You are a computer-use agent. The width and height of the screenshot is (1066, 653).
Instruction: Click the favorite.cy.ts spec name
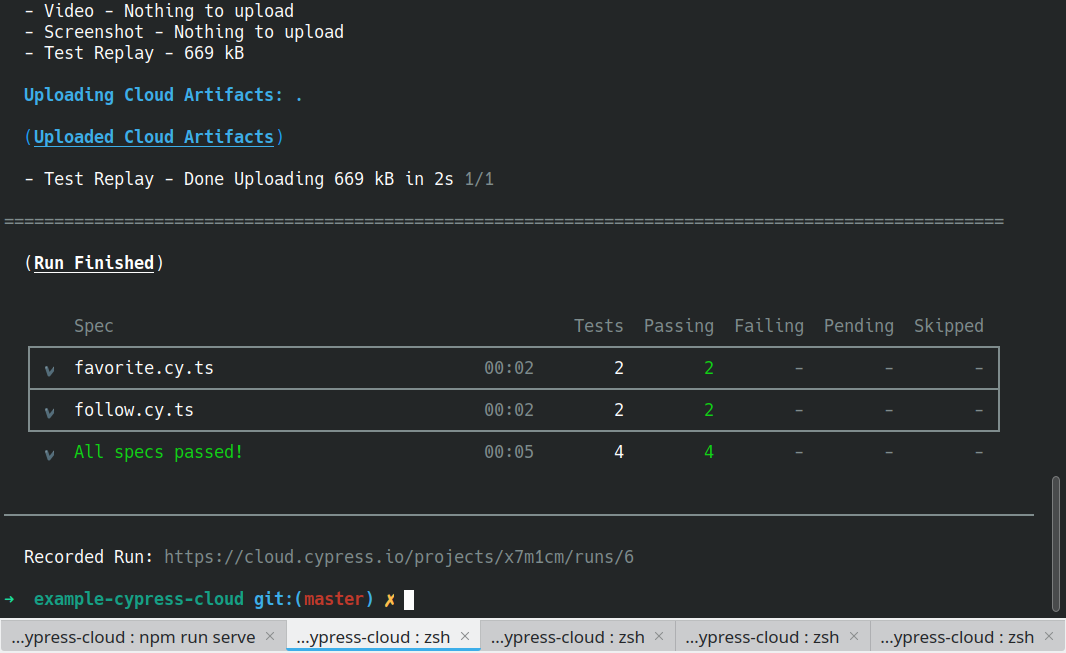(144, 368)
